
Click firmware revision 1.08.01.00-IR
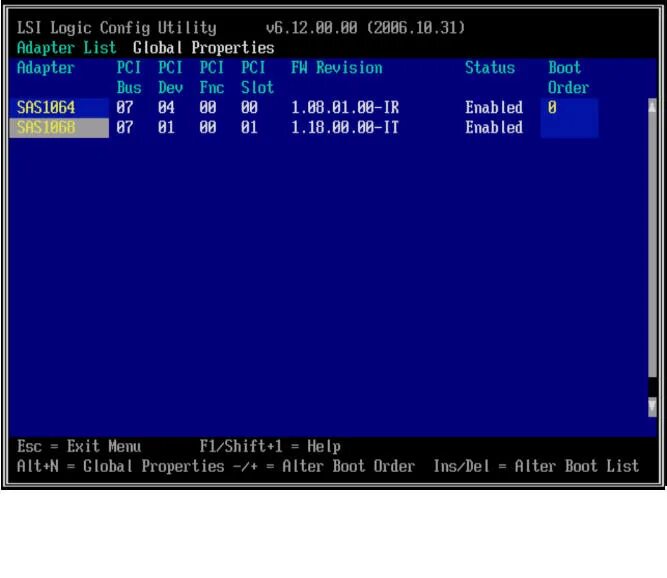(345, 108)
